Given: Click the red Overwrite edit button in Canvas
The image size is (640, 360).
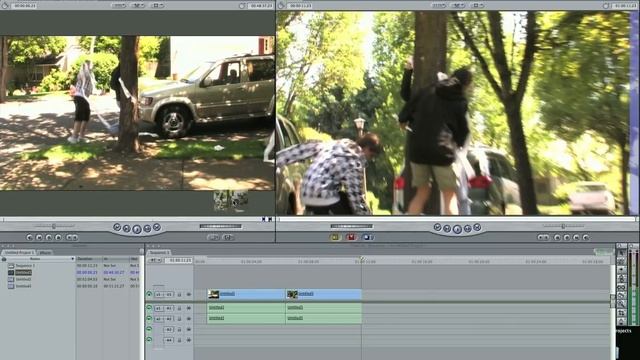Looking at the screenshot, I should (351, 237).
